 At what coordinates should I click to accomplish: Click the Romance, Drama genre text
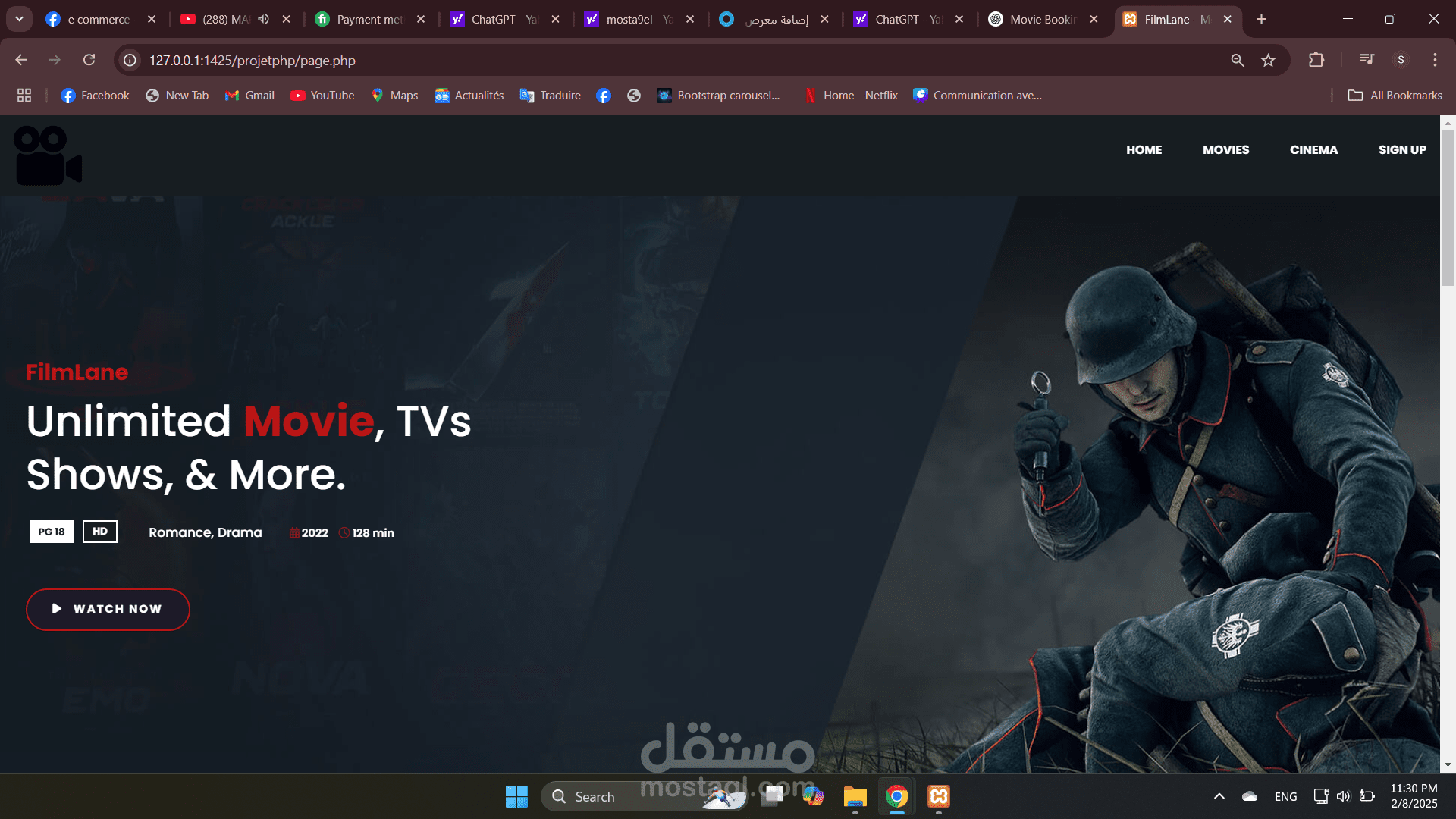(206, 532)
